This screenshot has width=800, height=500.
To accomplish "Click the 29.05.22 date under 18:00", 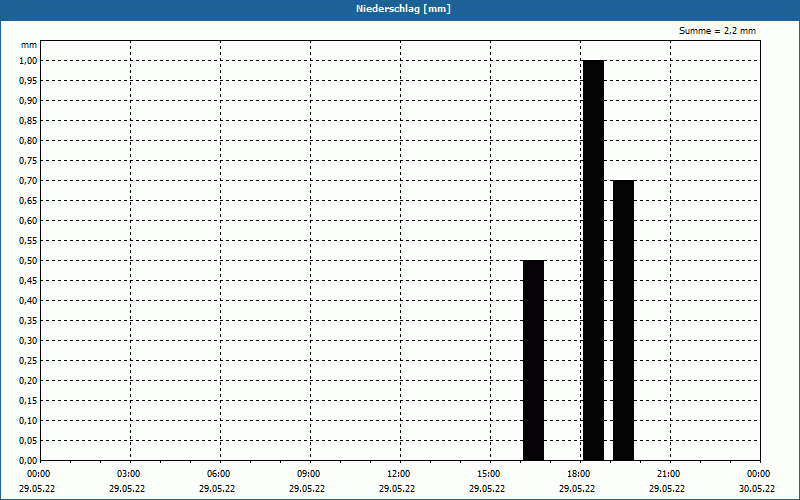I will click(x=577, y=489).
